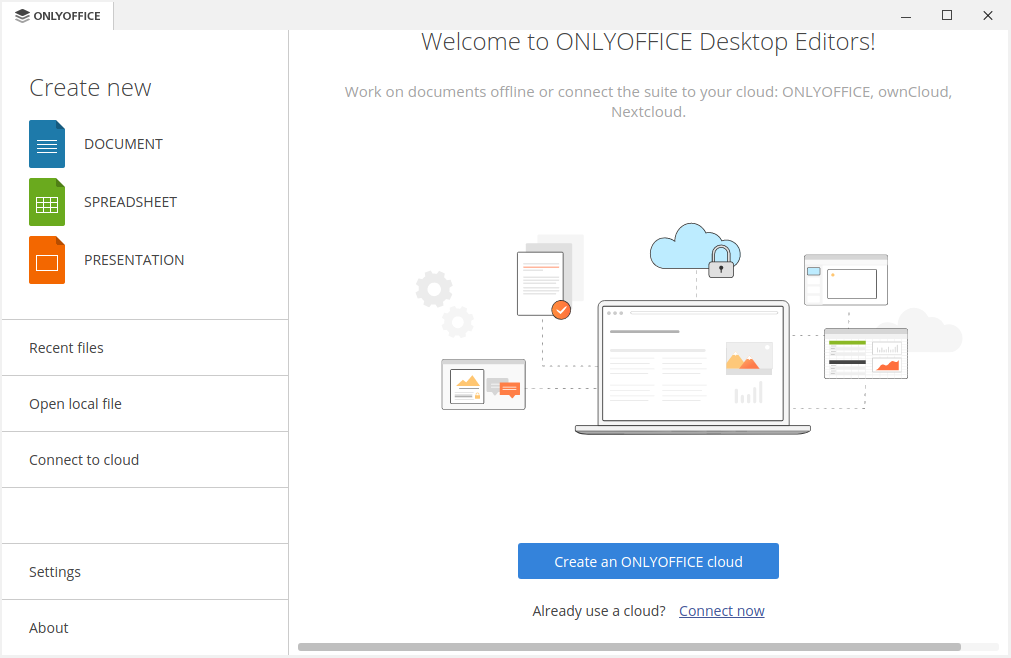Screen dimensions: 1011x658
Task: Follow the Connect now link
Action: pos(721,611)
